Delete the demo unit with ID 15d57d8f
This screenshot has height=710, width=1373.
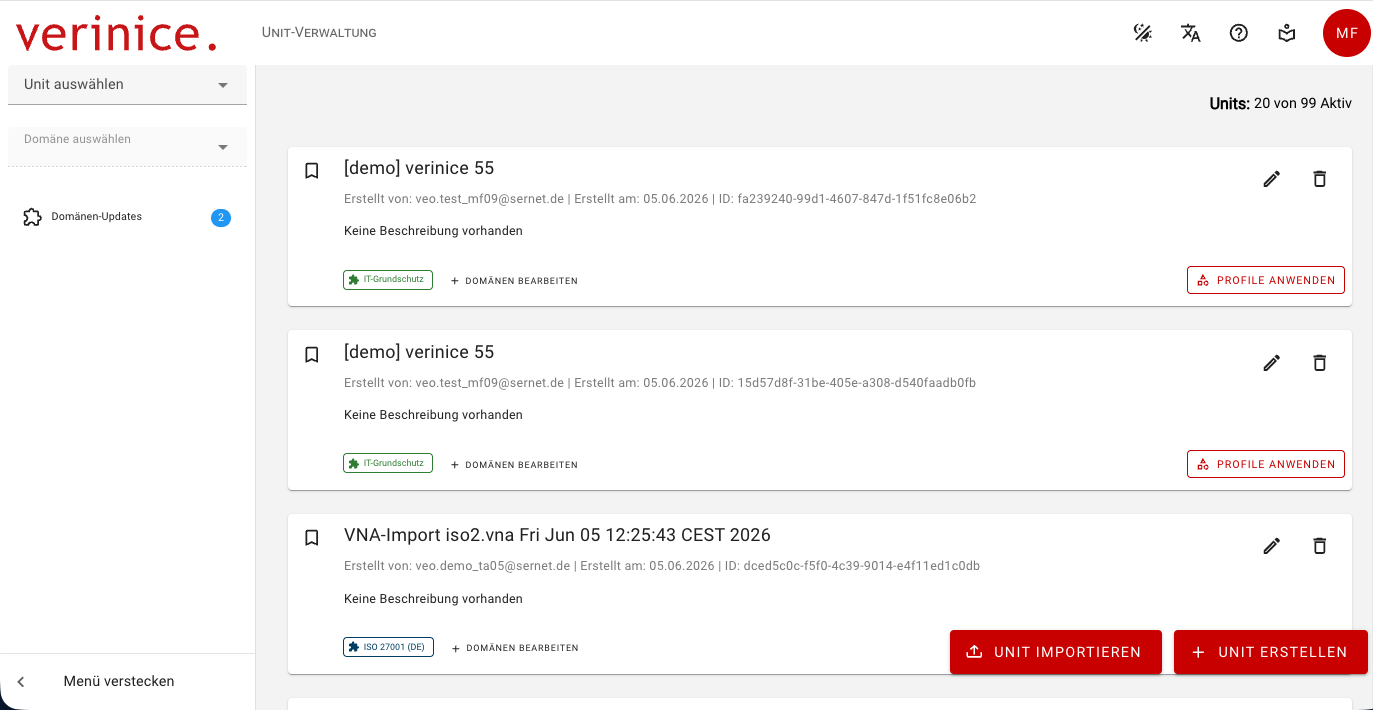click(x=1320, y=363)
